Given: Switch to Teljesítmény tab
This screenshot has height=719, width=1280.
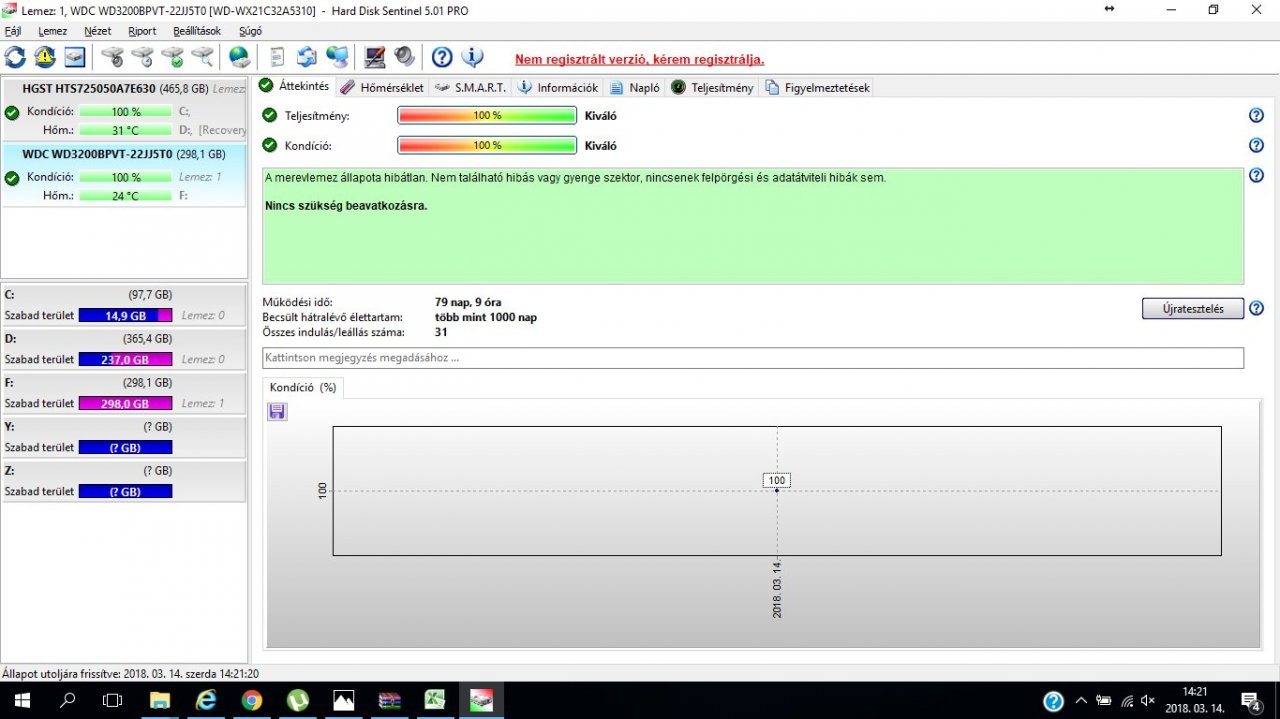Looking at the screenshot, I should coord(712,87).
